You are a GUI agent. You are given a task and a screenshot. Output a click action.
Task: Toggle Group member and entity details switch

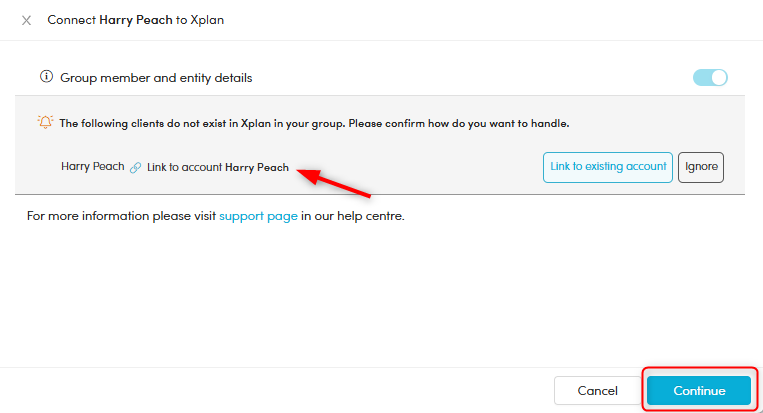pos(710,77)
